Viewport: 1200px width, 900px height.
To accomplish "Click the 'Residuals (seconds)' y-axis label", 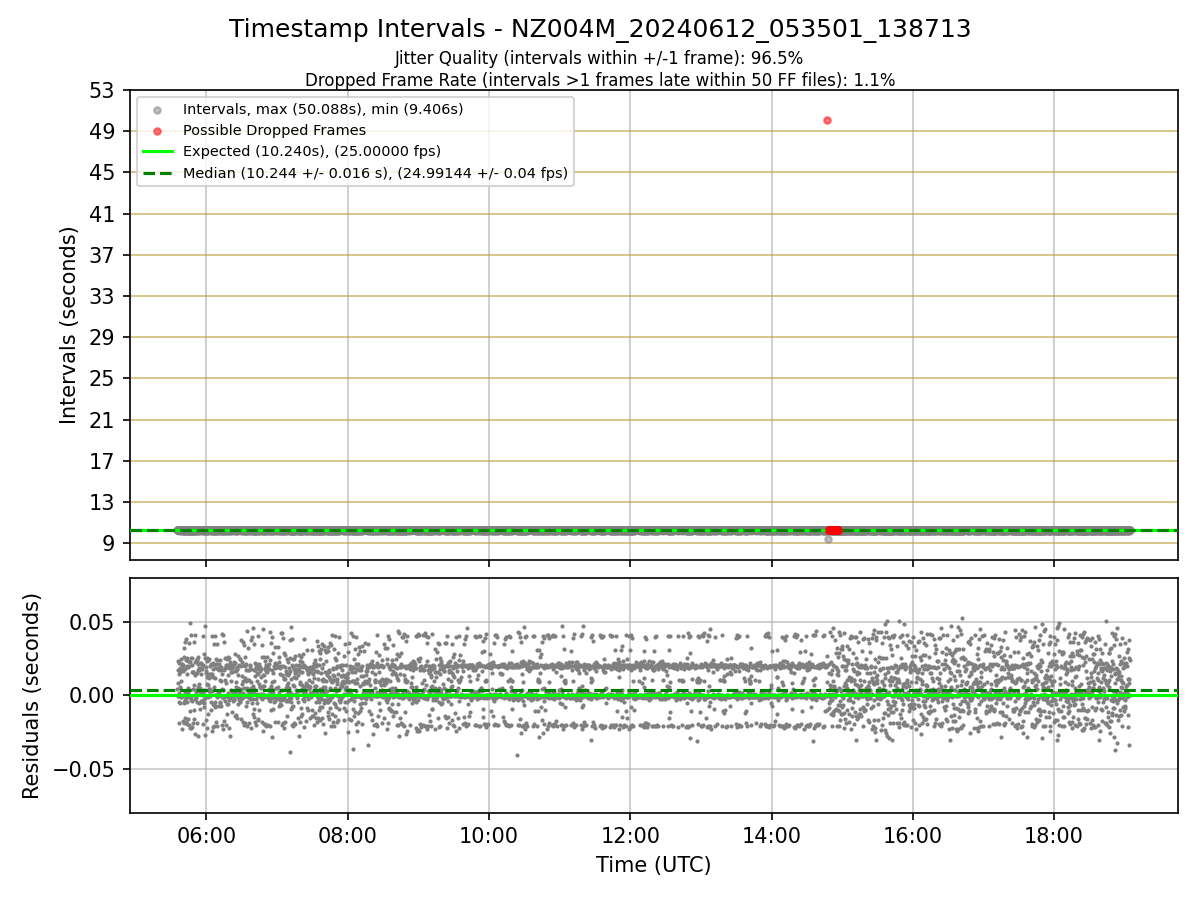I will pyautogui.click(x=32, y=696).
